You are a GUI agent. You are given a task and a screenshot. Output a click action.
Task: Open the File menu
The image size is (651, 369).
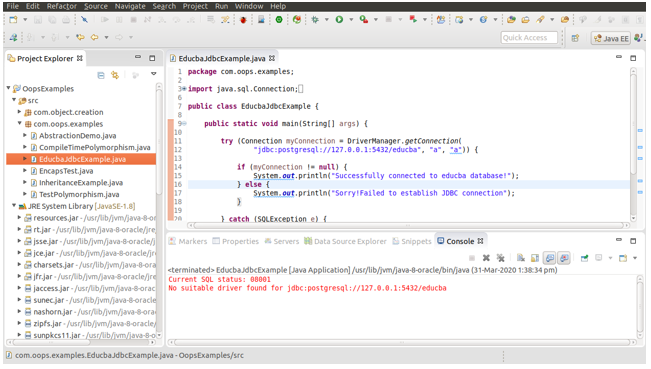click(12, 6)
